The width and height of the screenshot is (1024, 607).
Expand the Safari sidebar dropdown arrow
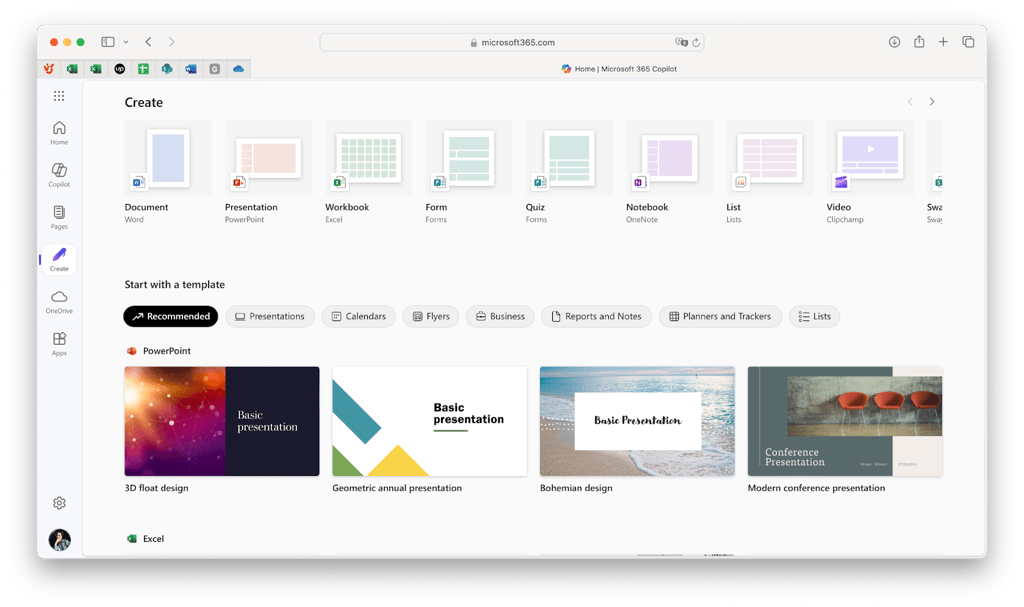[x=126, y=42]
